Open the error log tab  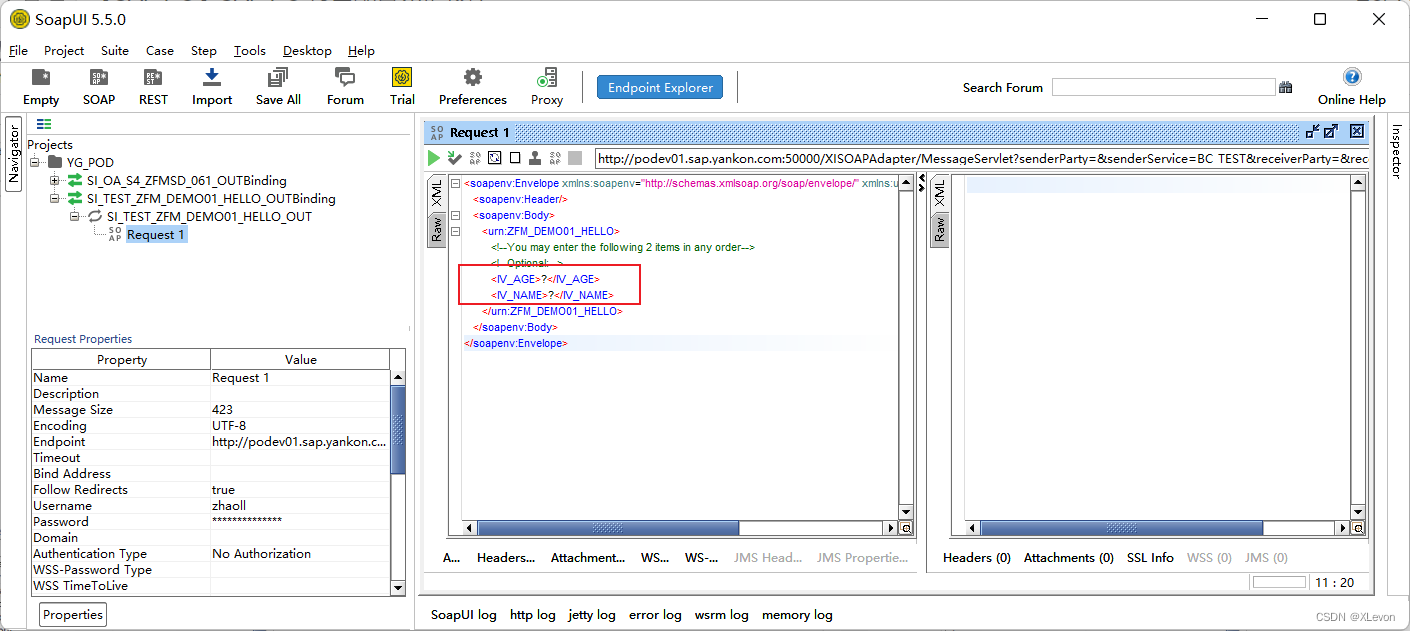tap(655, 615)
